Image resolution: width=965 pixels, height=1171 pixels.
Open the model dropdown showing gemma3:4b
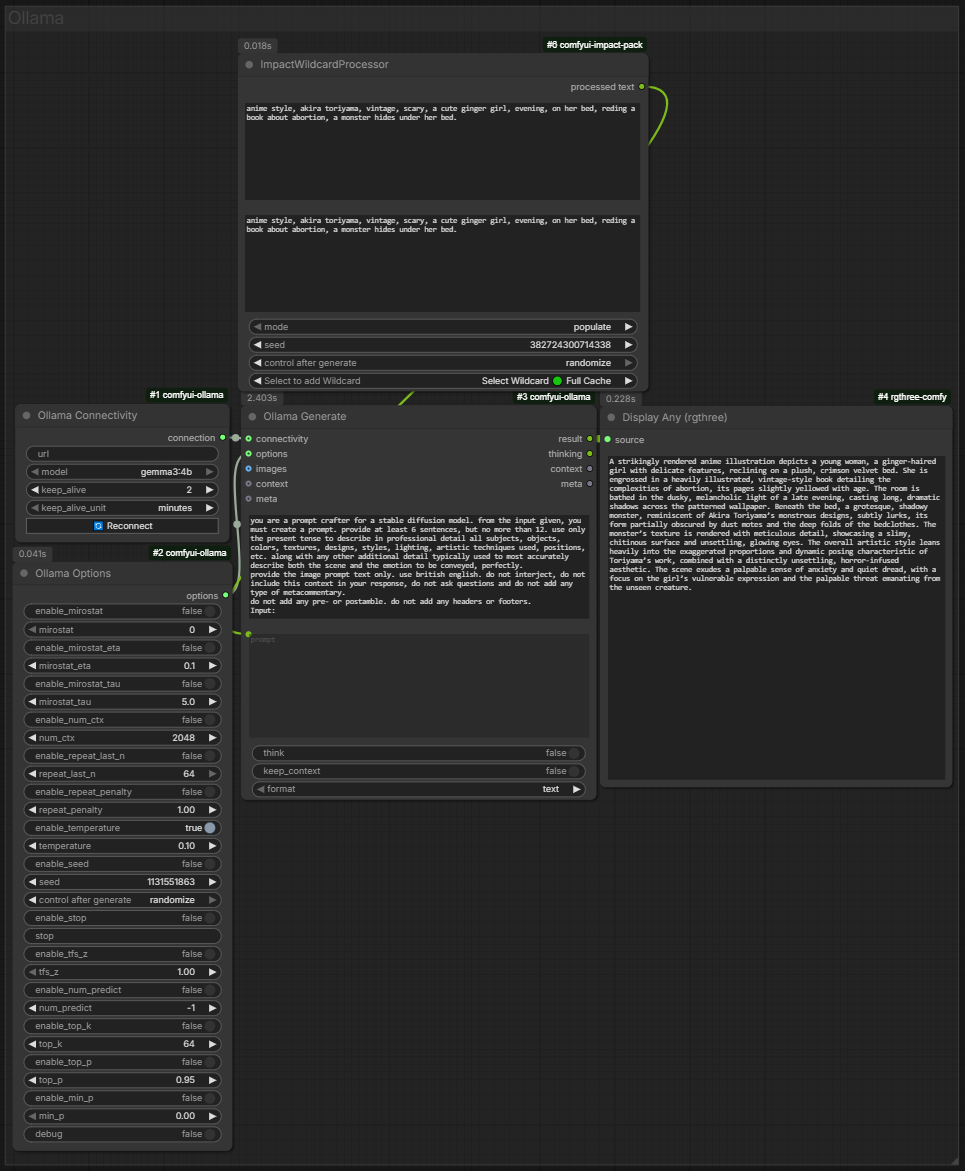[122, 472]
